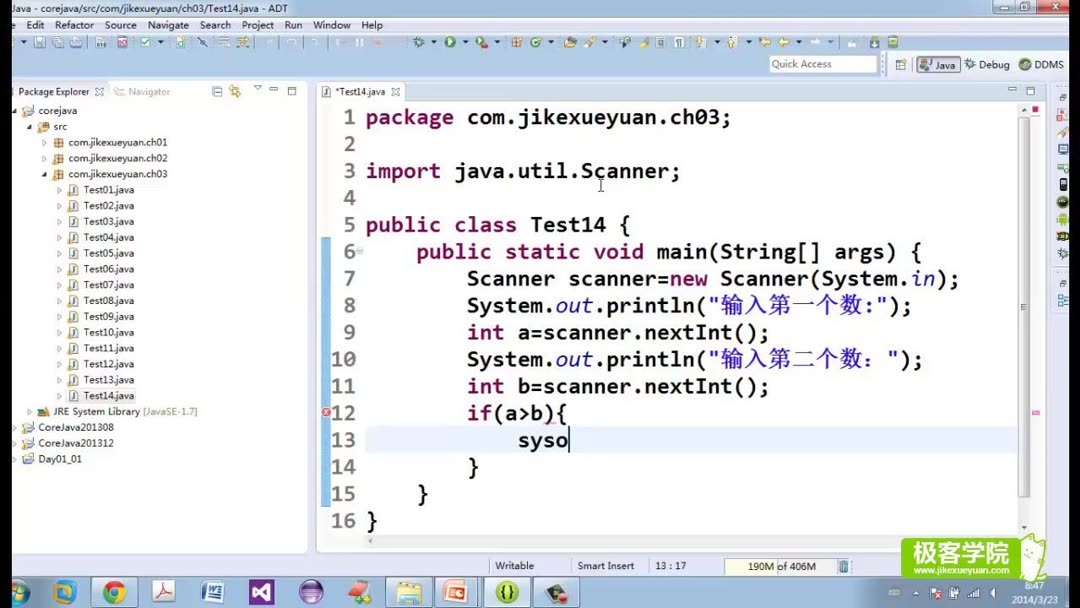Toggle Smart Insert in the status bar
Screen dimensions: 1080x608
pyautogui.click(x=605, y=565)
